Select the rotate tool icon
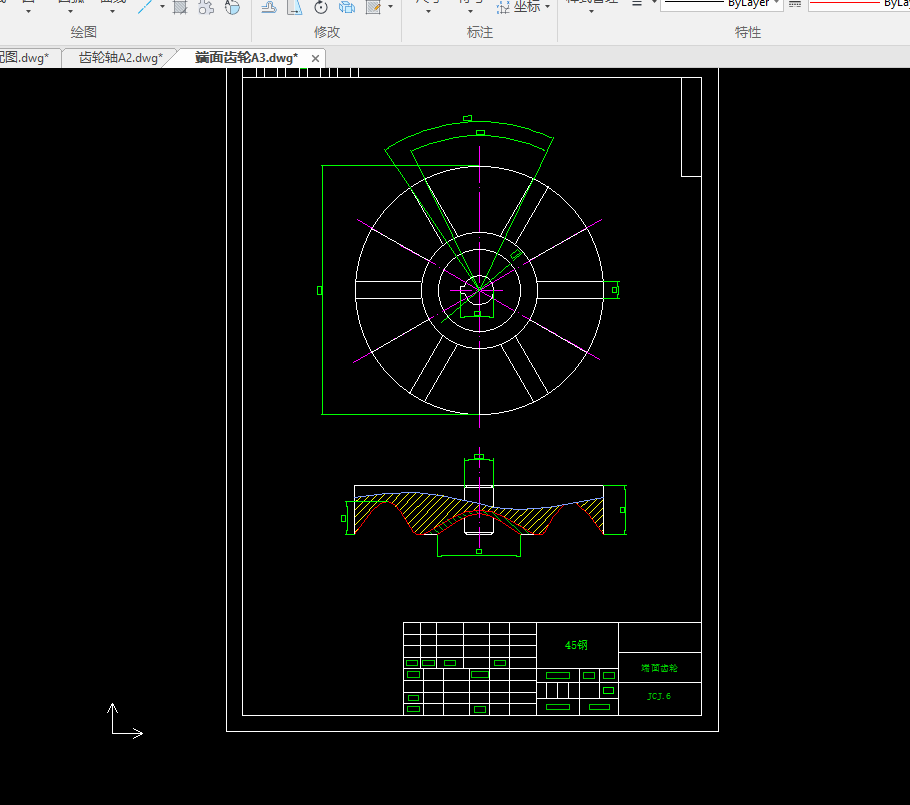The image size is (910, 805). pos(321,7)
